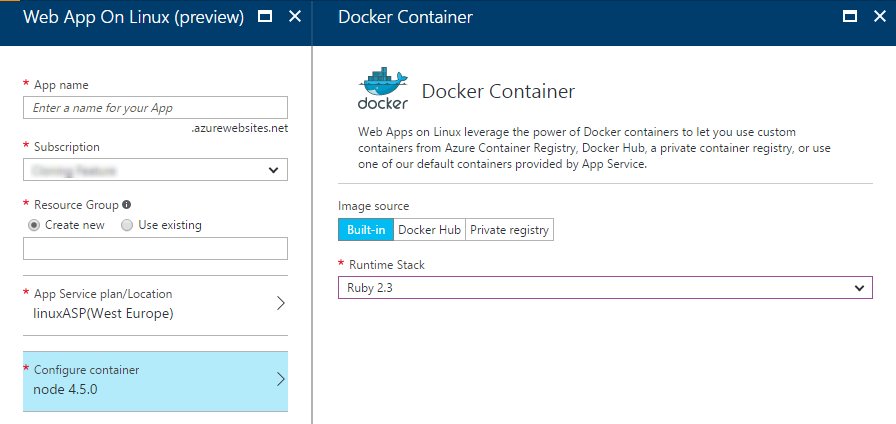
Task: Maximize the Docker Container blade
Action: click(x=850, y=17)
